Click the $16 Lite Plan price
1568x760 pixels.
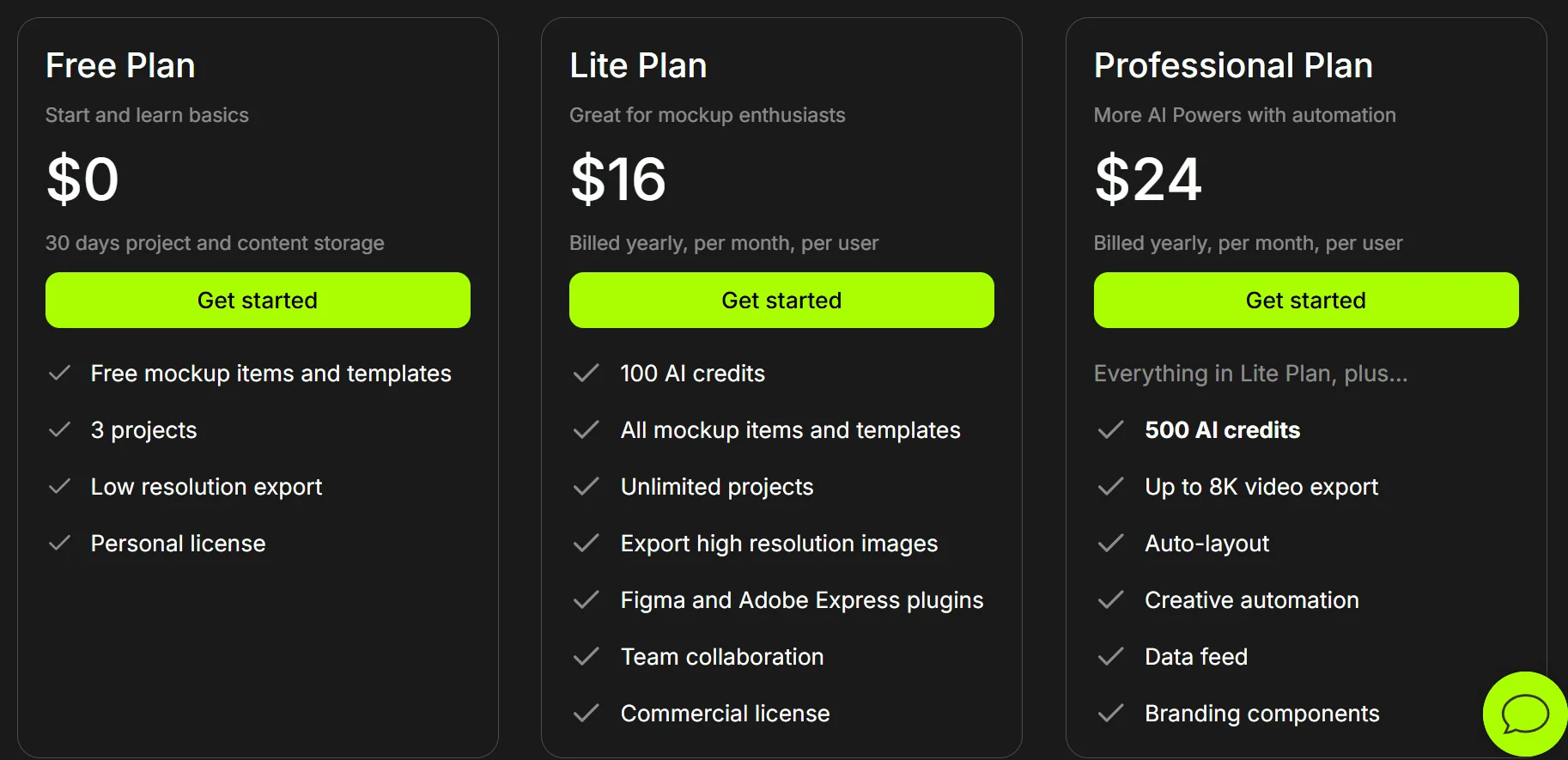pos(618,179)
